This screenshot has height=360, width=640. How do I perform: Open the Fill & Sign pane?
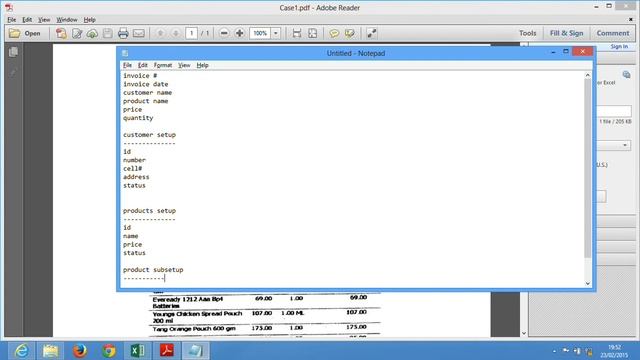[x=566, y=33]
